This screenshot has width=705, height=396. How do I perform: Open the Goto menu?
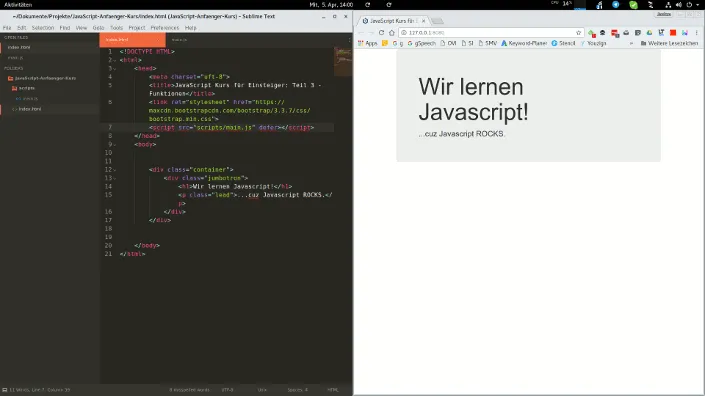[x=98, y=28]
